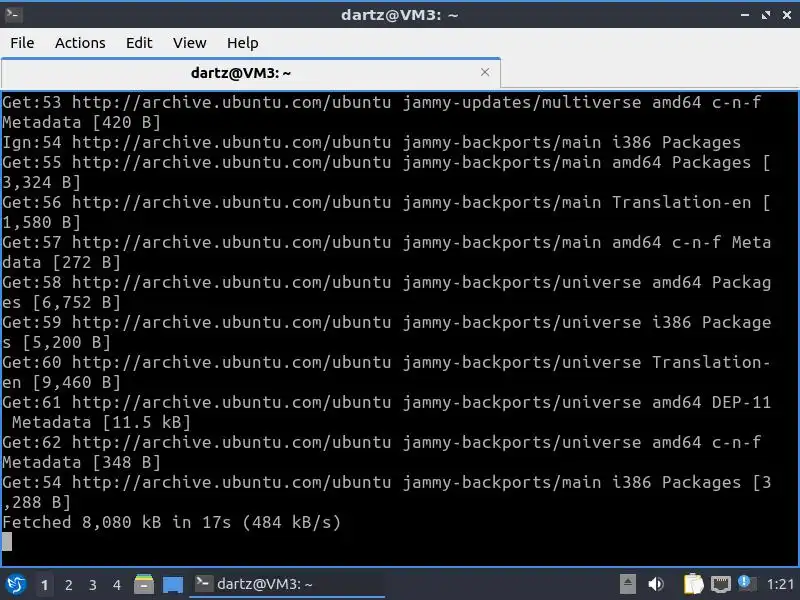The width and height of the screenshot is (800, 600).
Task: Open the View menu
Action: pos(189,43)
